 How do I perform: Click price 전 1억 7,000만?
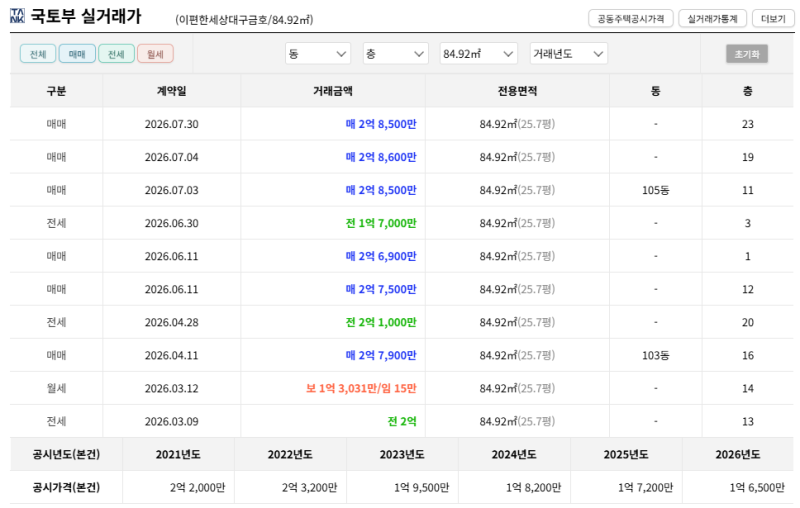click(381, 223)
